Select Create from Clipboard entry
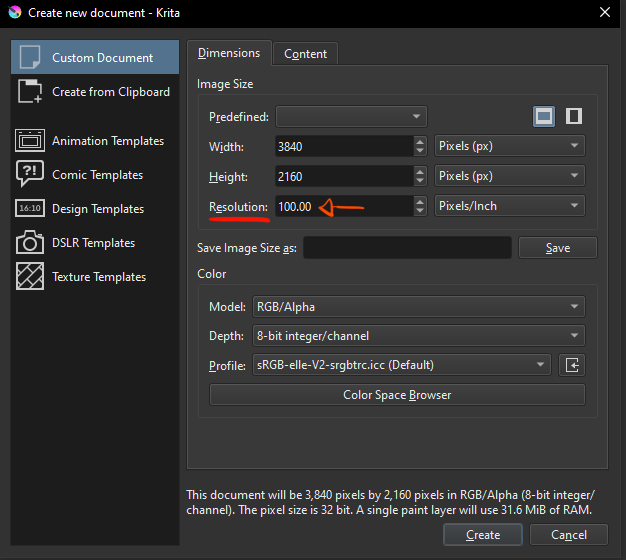The width and height of the screenshot is (626, 560). (x=95, y=91)
